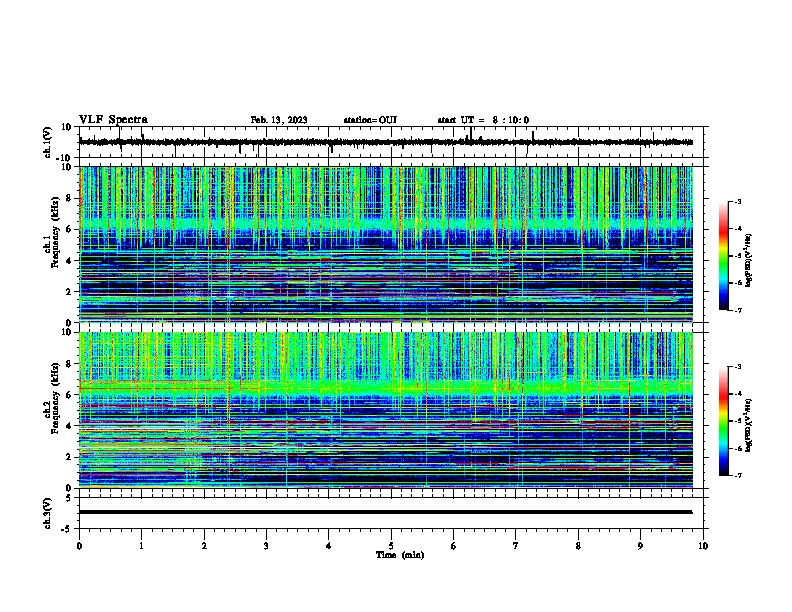The image size is (792, 612).
Task: Click the "ch.3(V)" y-axis label
Action: point(48,513)
